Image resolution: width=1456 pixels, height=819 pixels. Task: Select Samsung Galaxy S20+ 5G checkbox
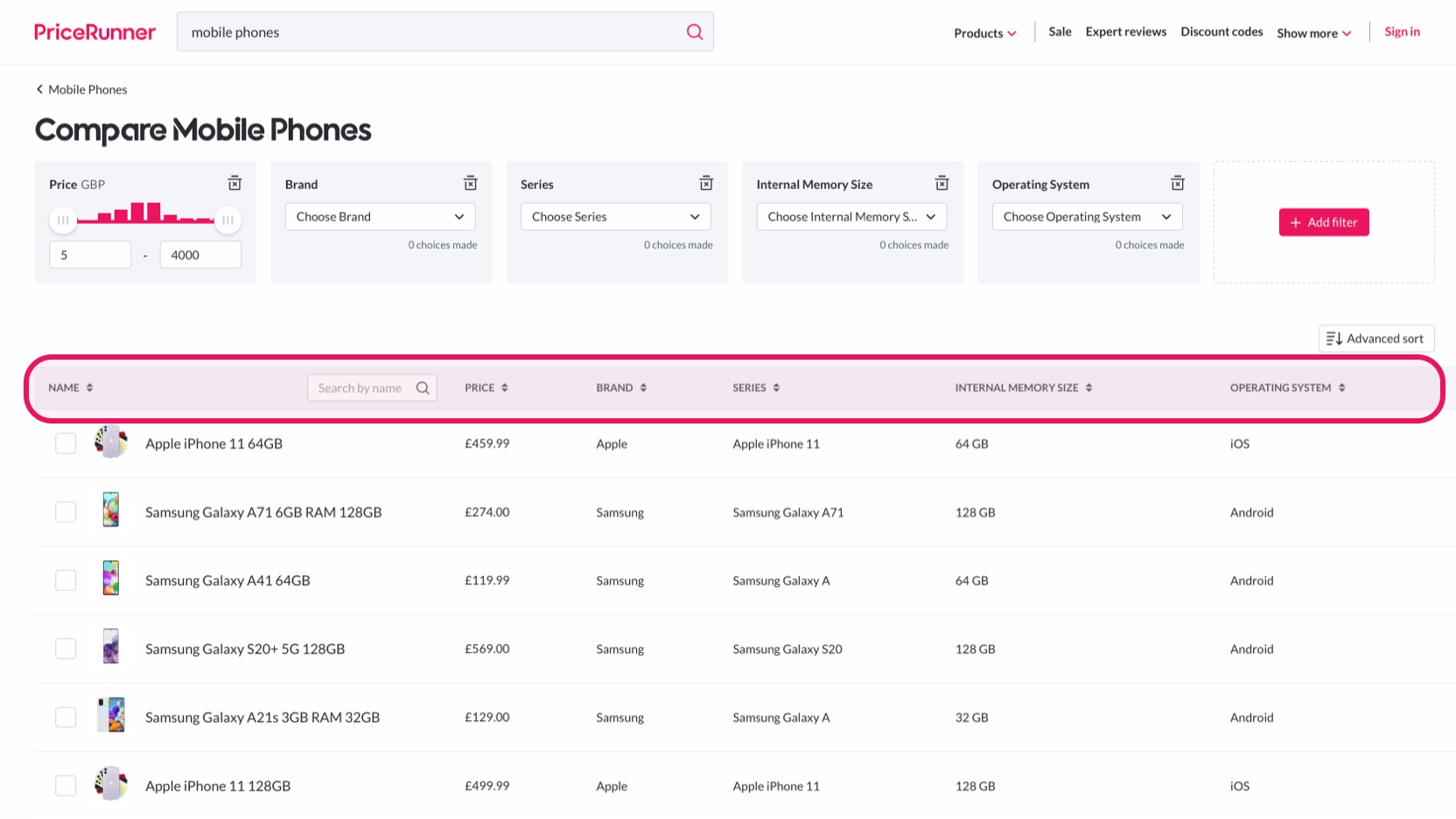[66, 648]
